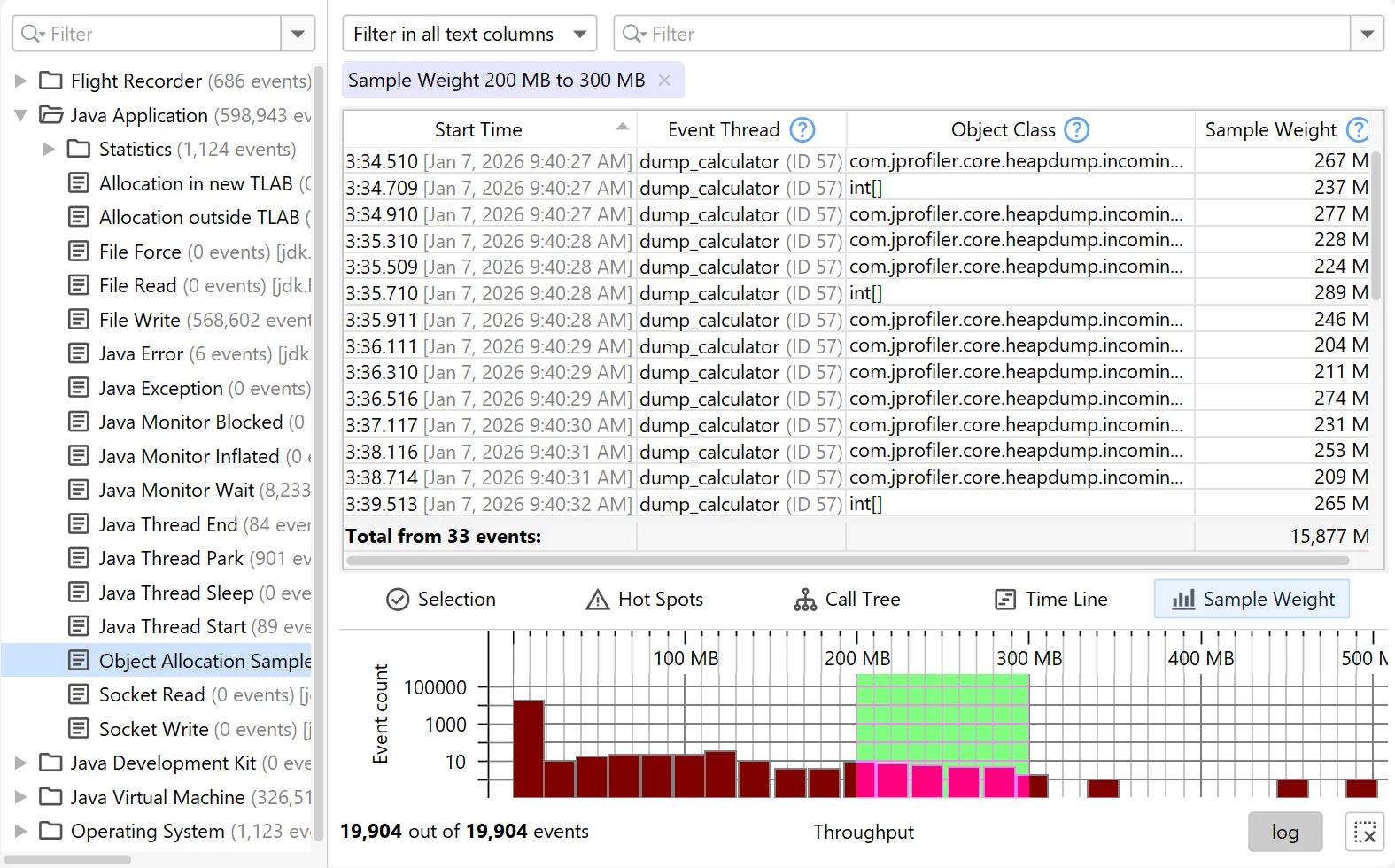This screenshot has height=868, width=1395.
Task: Select Java Error event type
Action: tap(190, 353)
